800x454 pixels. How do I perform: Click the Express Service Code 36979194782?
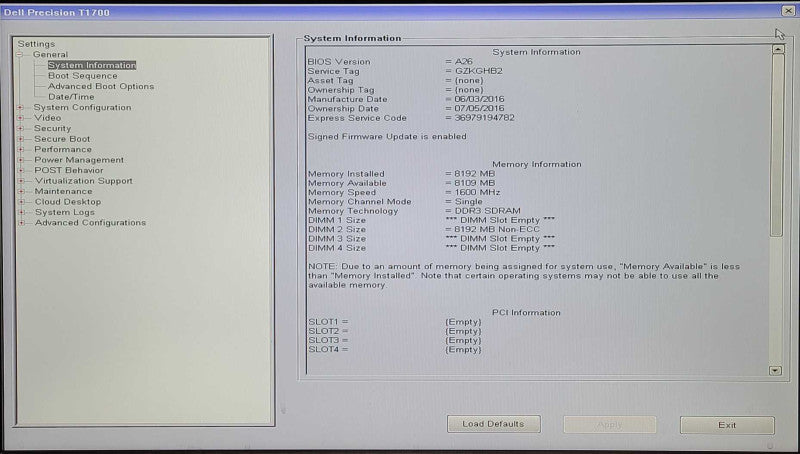[485, 118]
